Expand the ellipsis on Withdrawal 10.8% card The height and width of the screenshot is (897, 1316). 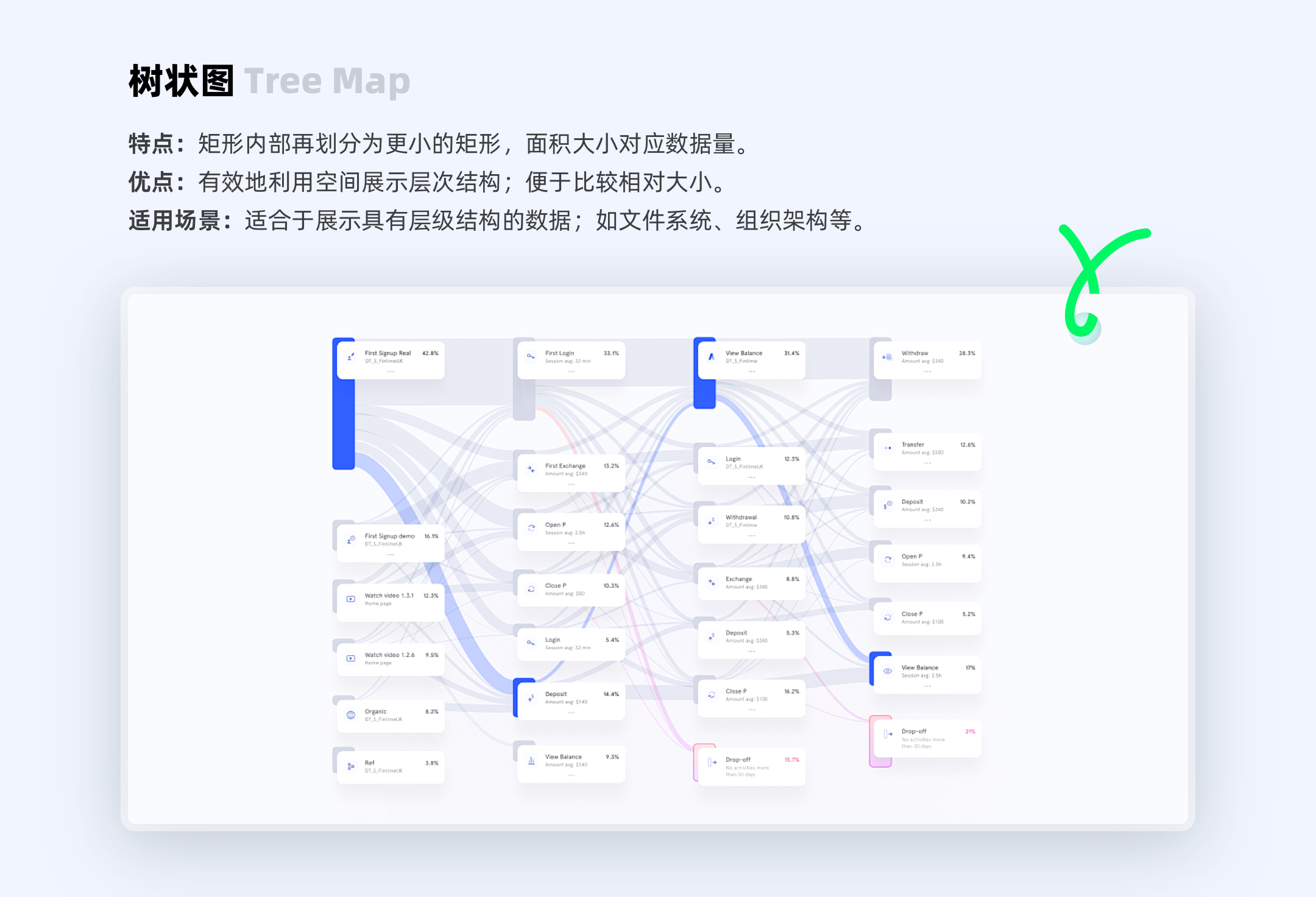tap(751, 536)
